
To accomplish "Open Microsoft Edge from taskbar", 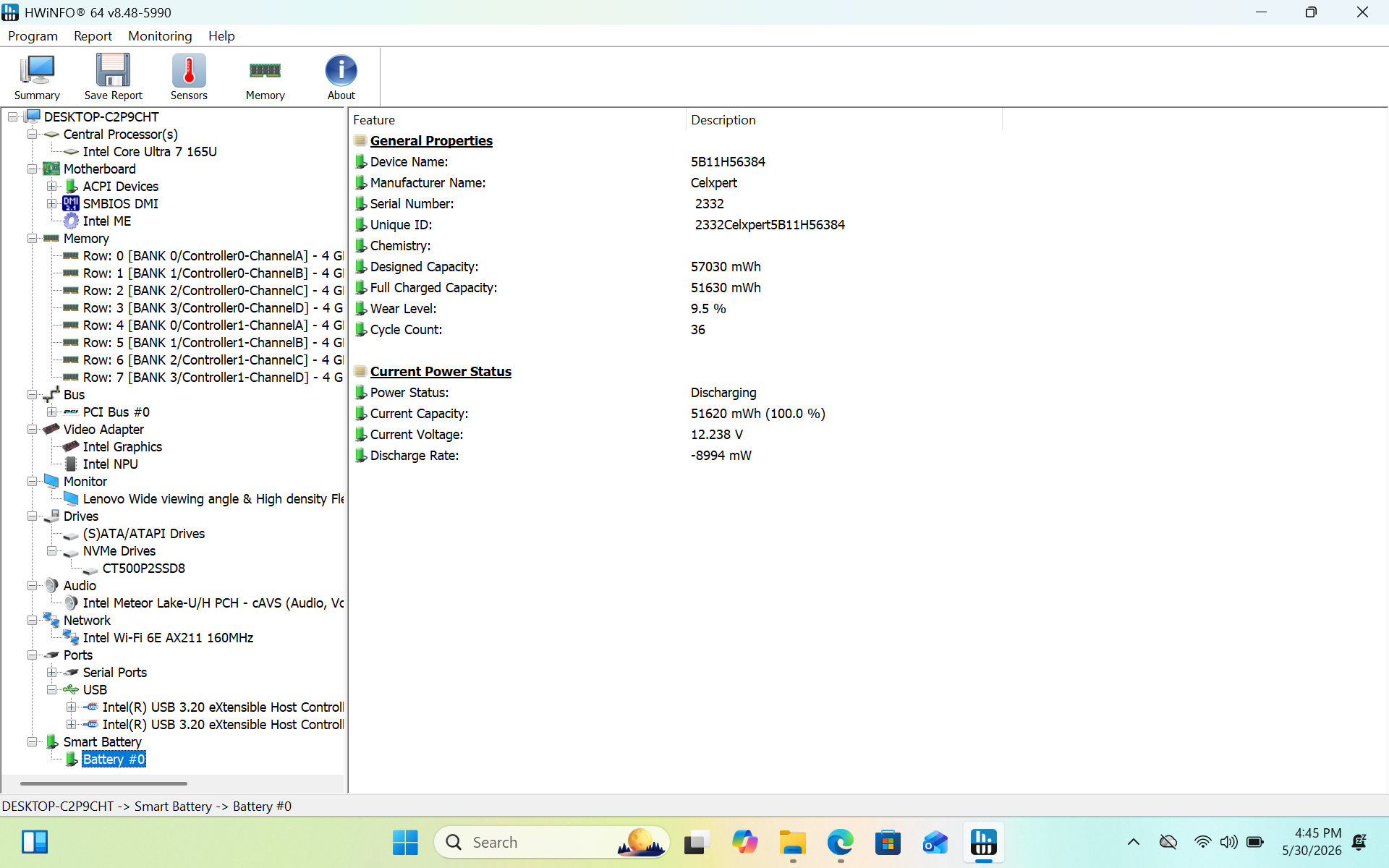I will point(840,843).
